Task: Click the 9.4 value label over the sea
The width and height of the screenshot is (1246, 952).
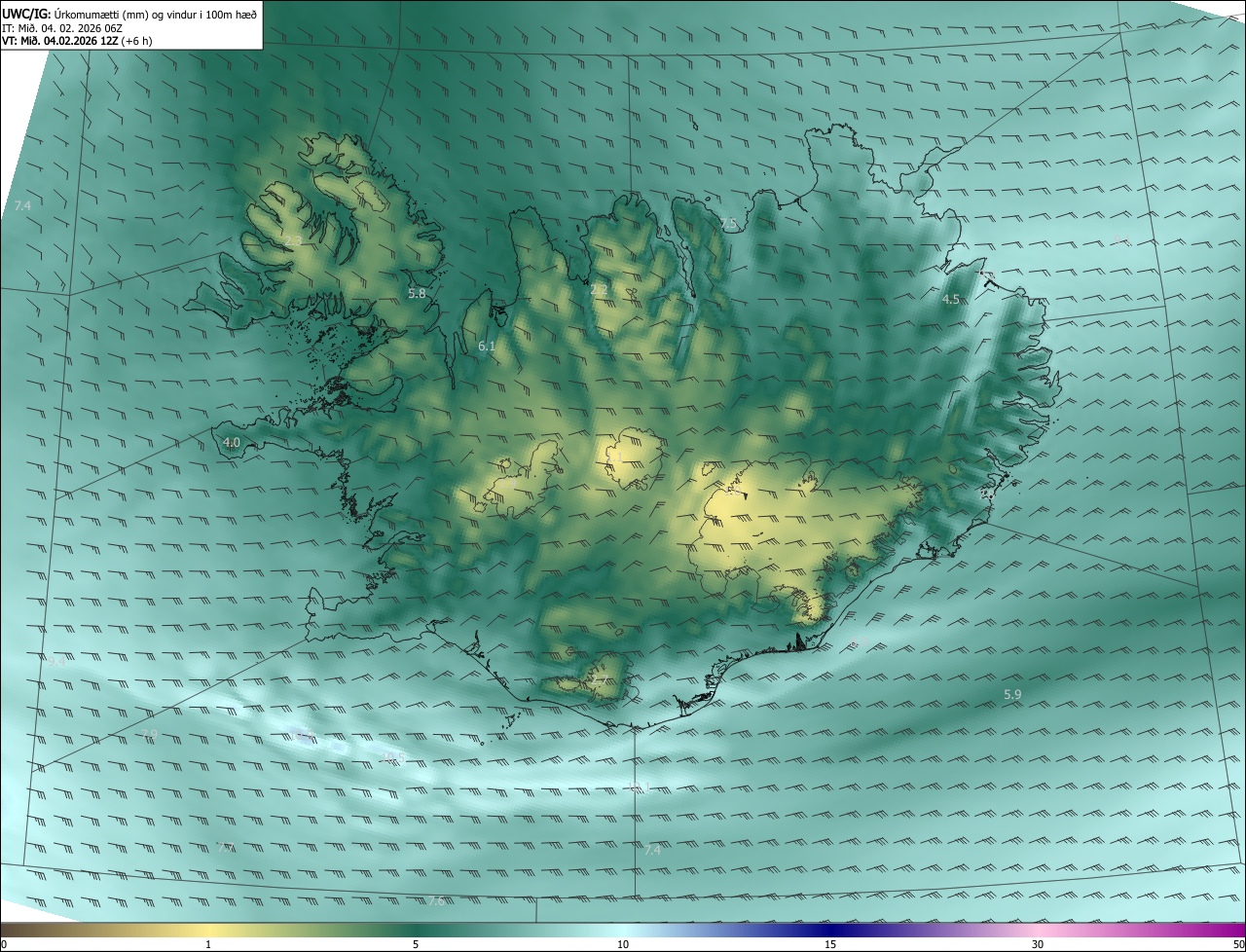Action: (x=57, y=662)
